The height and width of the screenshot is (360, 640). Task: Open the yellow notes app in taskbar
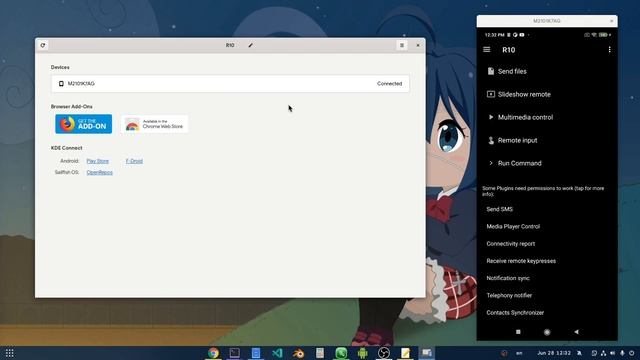tap(405, 353)
